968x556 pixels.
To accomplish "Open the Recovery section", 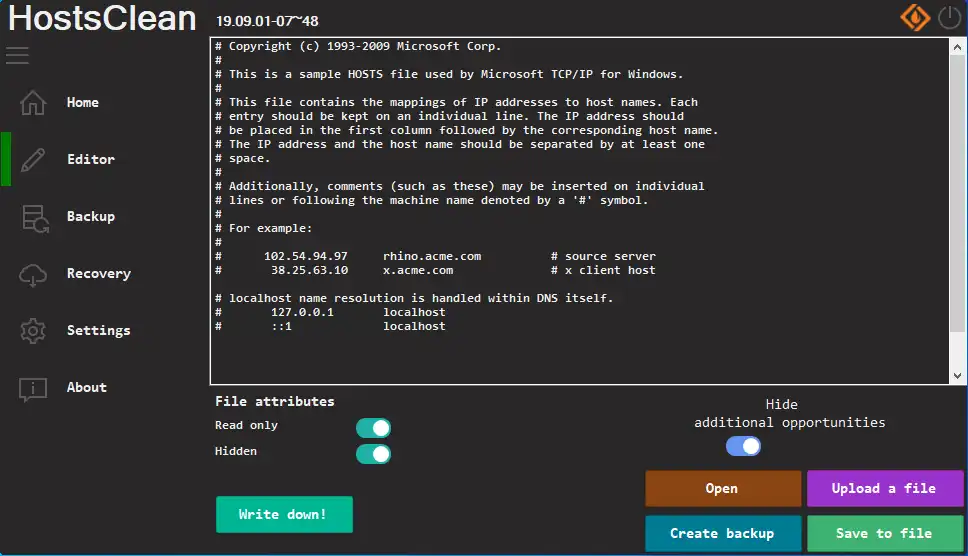I will 99,273.
